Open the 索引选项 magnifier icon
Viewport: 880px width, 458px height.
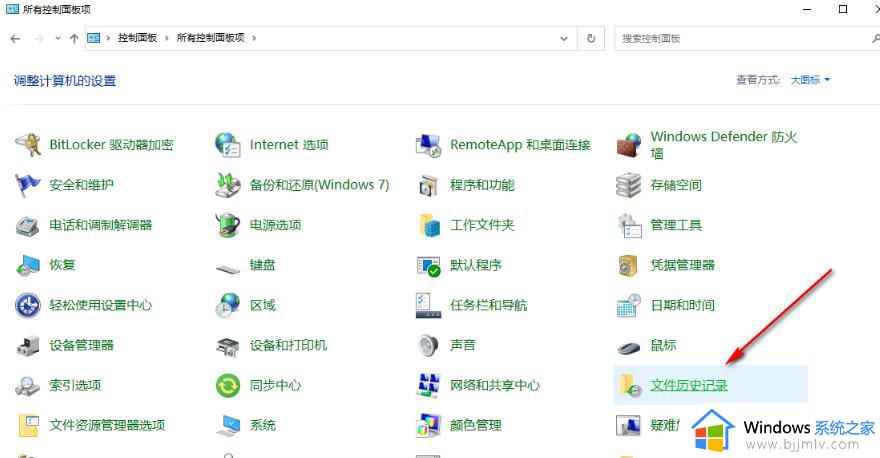pos(28,386)
